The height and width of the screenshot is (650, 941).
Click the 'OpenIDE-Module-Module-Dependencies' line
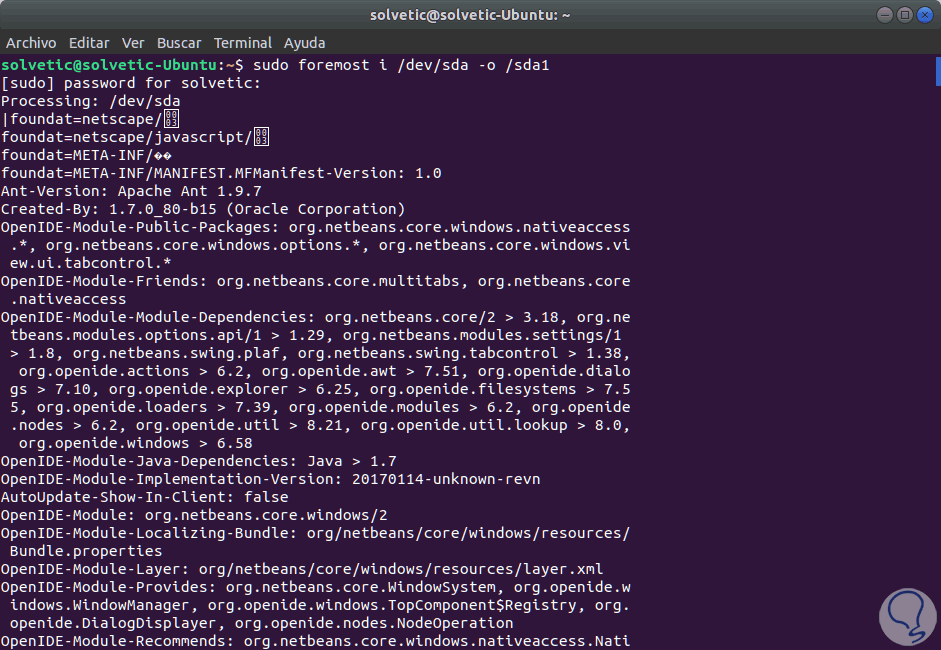[316, 317]
